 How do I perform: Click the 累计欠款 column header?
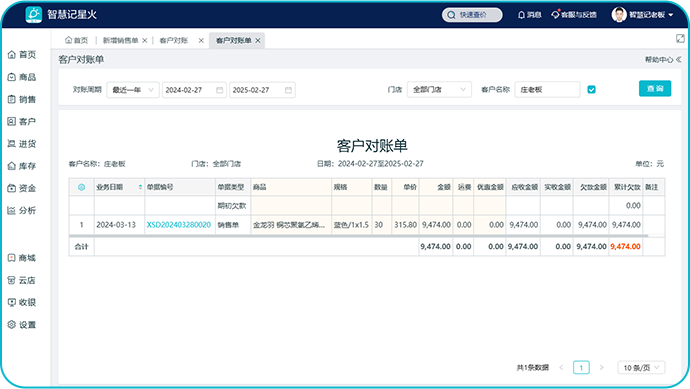click(627, 187)
